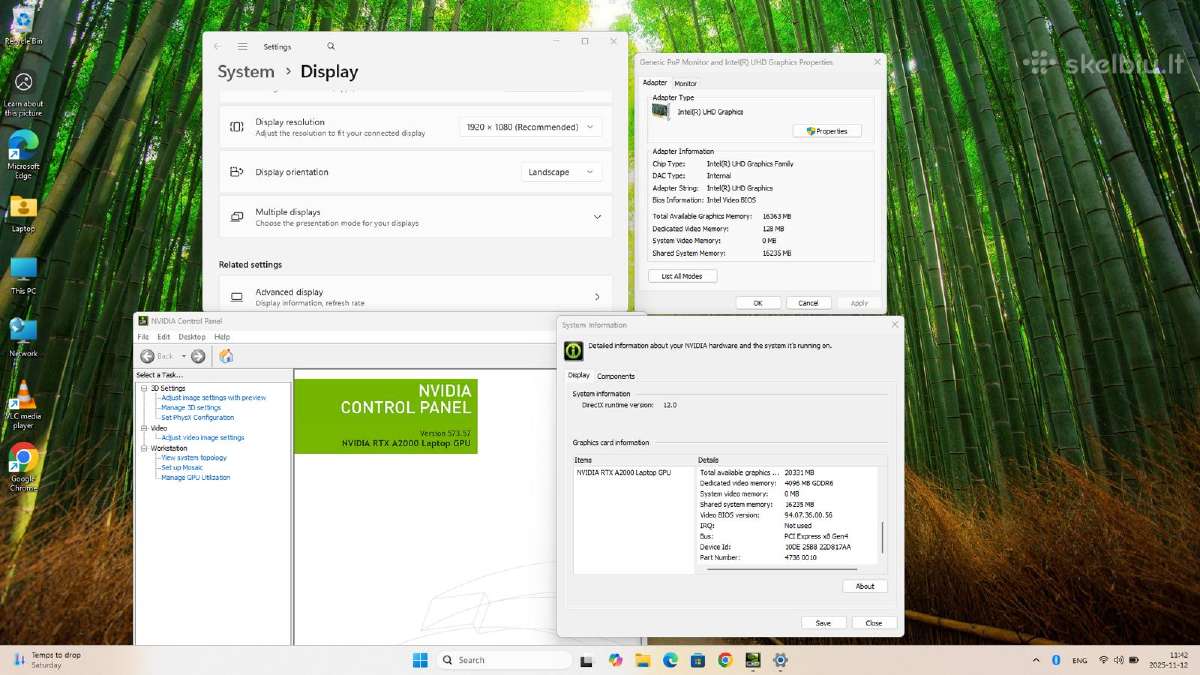Open the Settings navigation hamburger menu

coord(242,46)
